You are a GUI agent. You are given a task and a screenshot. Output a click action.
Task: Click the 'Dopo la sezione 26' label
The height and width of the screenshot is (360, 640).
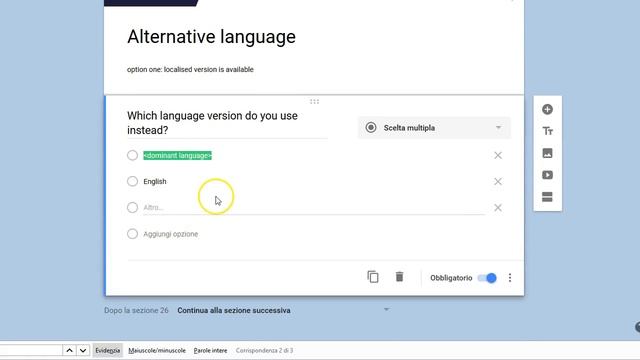point(136,311)
